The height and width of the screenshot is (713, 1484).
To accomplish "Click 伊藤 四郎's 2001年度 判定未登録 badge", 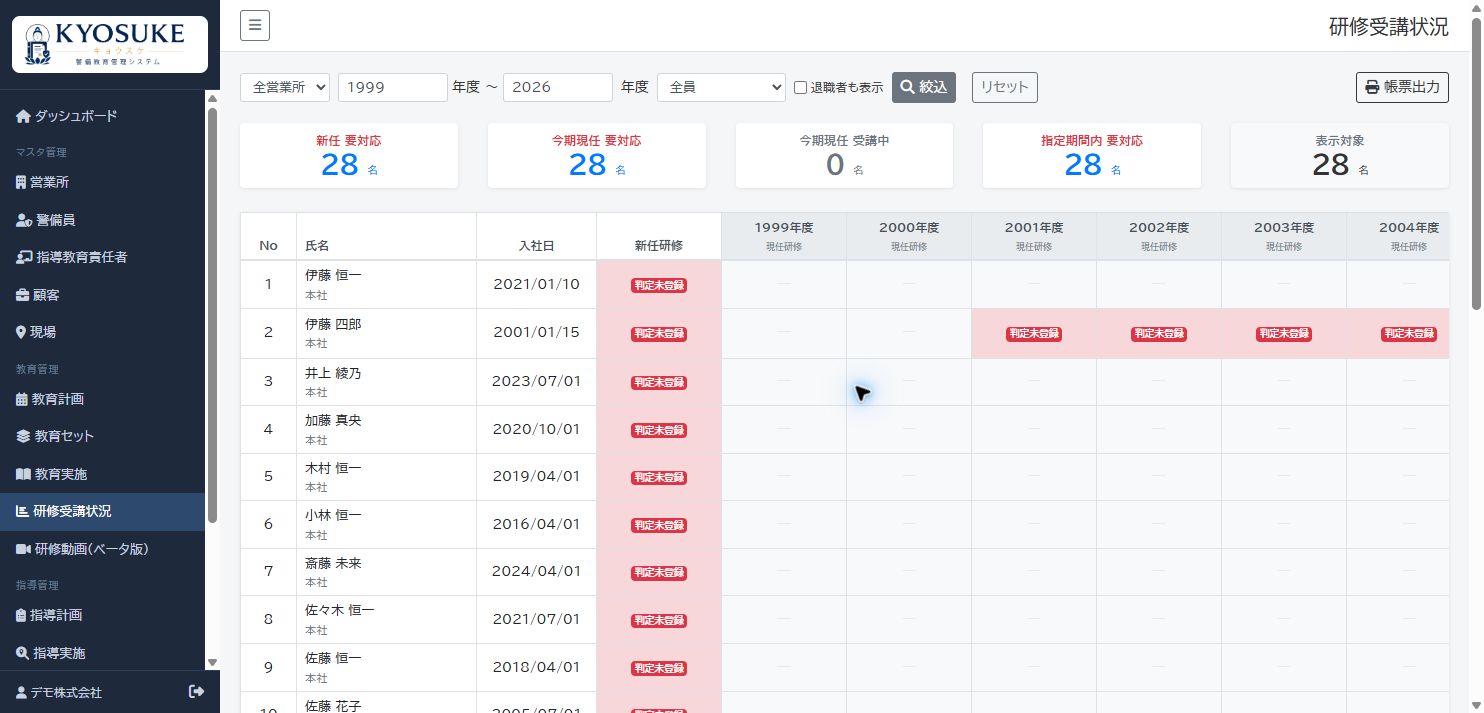I will [1034, 334].
